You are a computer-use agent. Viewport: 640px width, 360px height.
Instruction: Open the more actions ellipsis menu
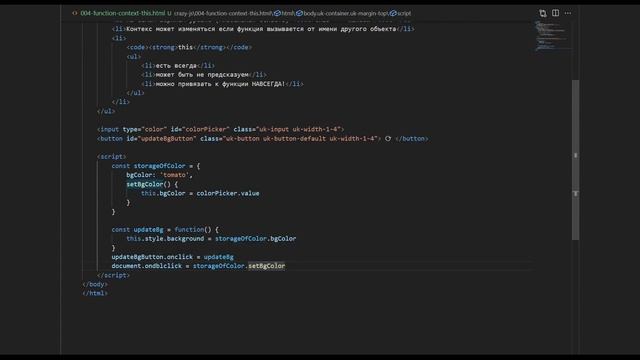pyautogui.click(x=568, y=13)
